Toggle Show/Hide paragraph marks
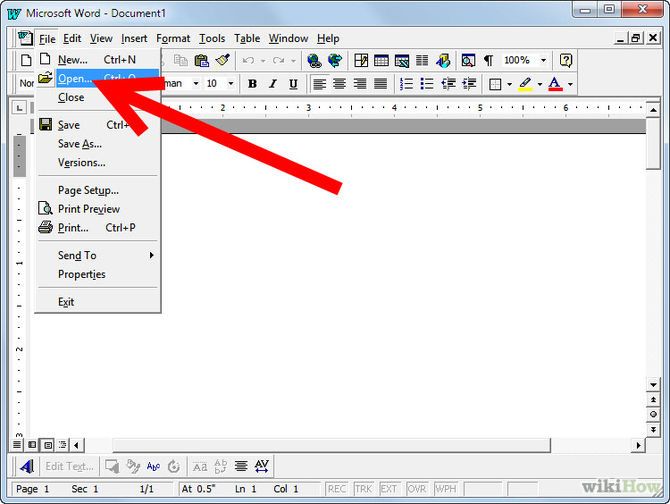The width and height of the screenshot is (670, 504). [x=488, y=60]
